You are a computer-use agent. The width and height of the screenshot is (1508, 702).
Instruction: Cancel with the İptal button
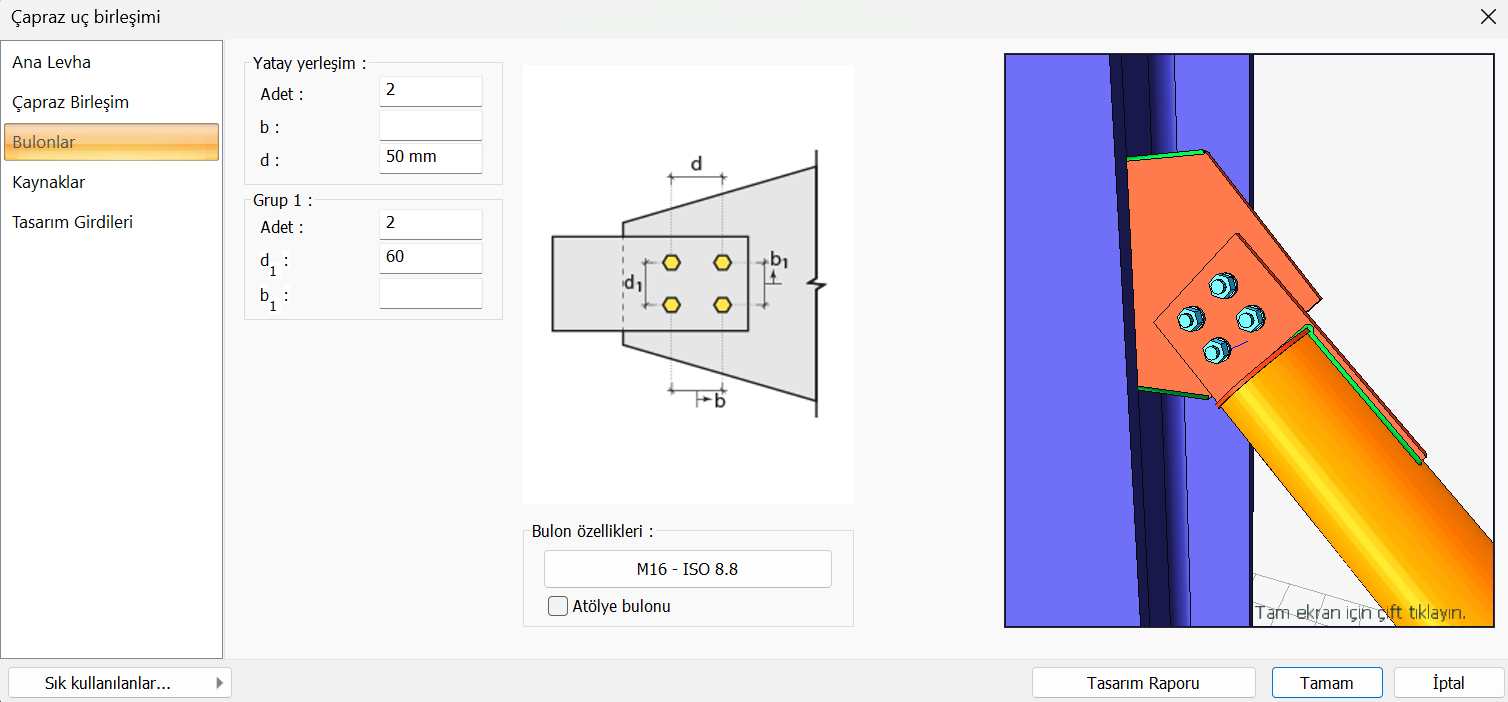(1448, 683)
